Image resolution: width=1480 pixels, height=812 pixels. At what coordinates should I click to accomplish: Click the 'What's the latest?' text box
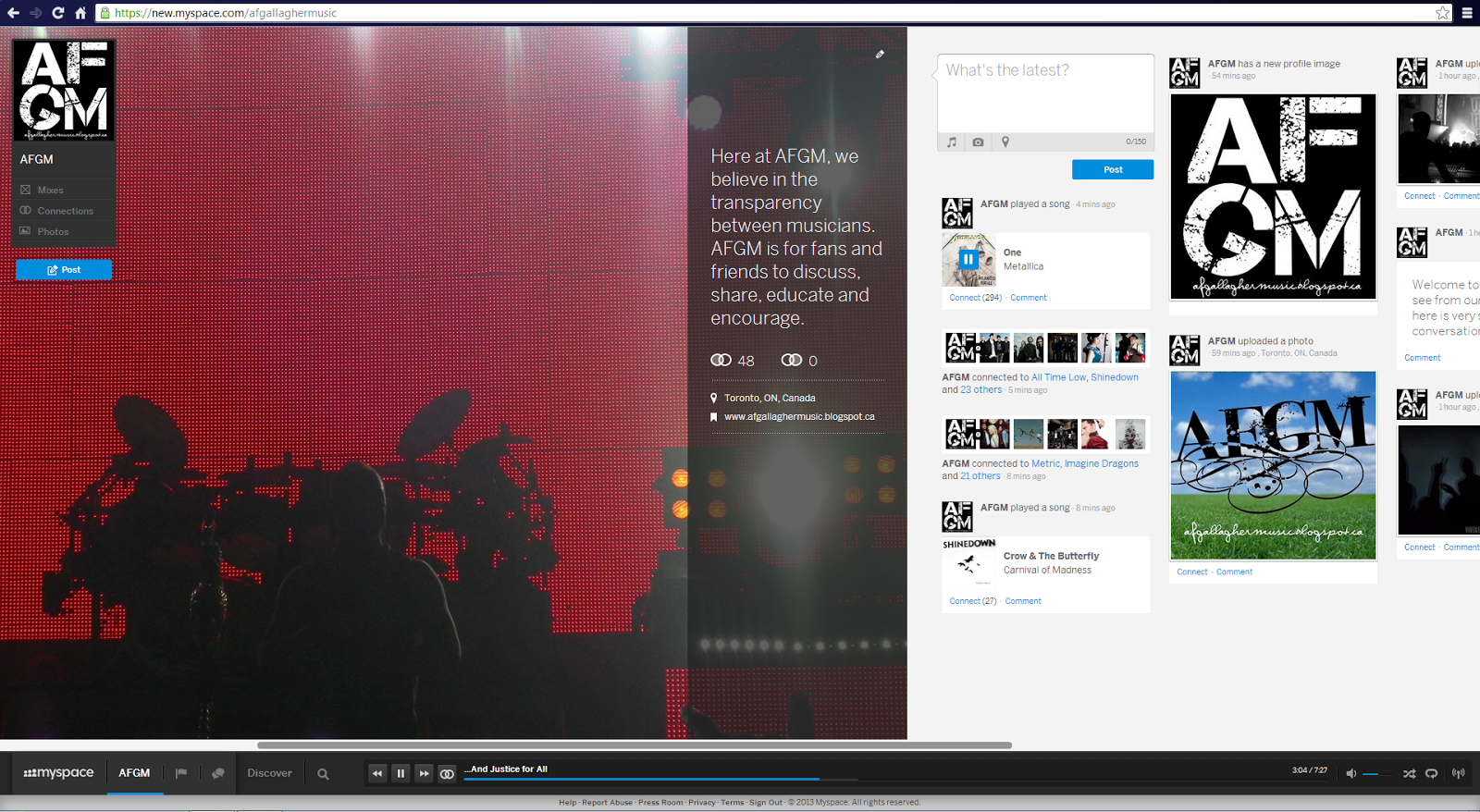point(1045,93)
